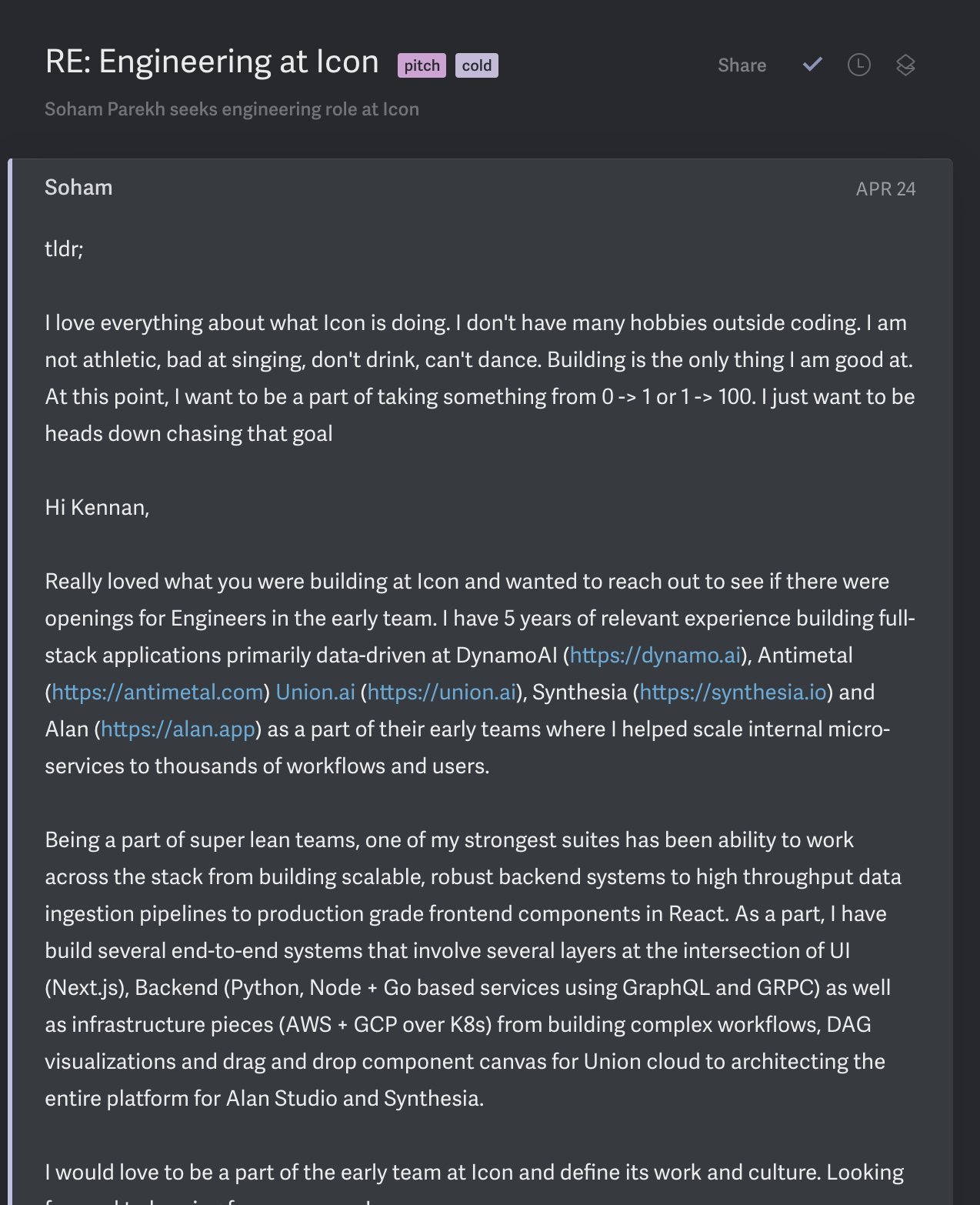Click the stacked layers icon in the header
This screenshot has height=1205, width=980.
tap(905, 65)
